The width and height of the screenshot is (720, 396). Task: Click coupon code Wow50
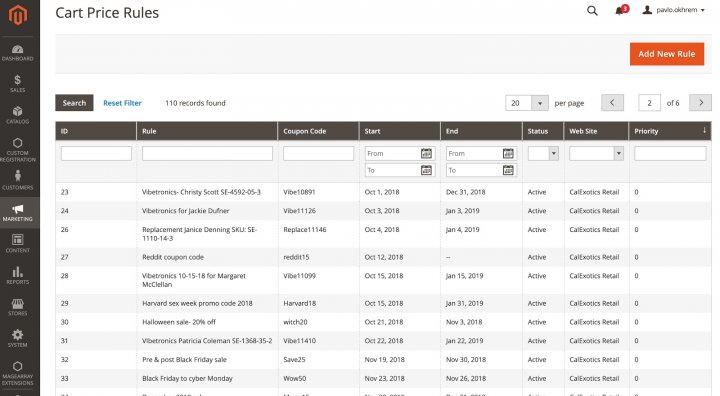[x=295, y=379]
